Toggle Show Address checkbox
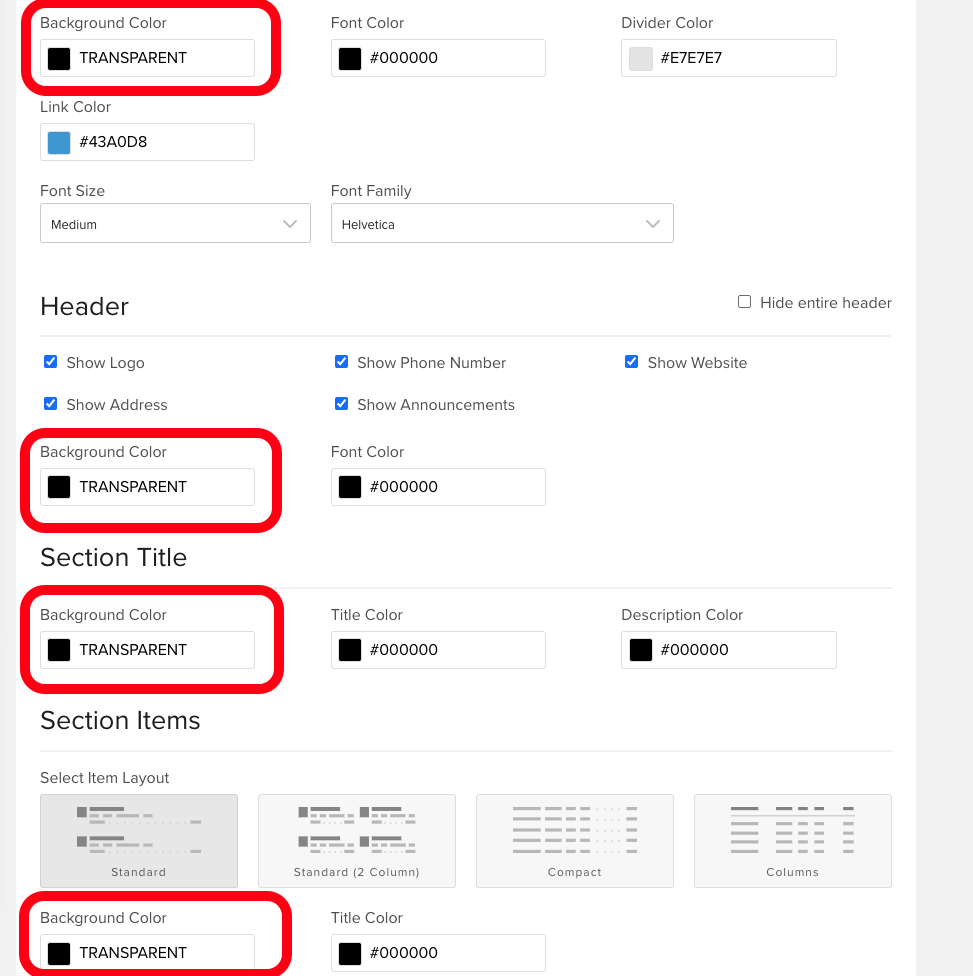The height and width of the screenshot is (976, 973). pyautogui.click(x=50, y=404)
